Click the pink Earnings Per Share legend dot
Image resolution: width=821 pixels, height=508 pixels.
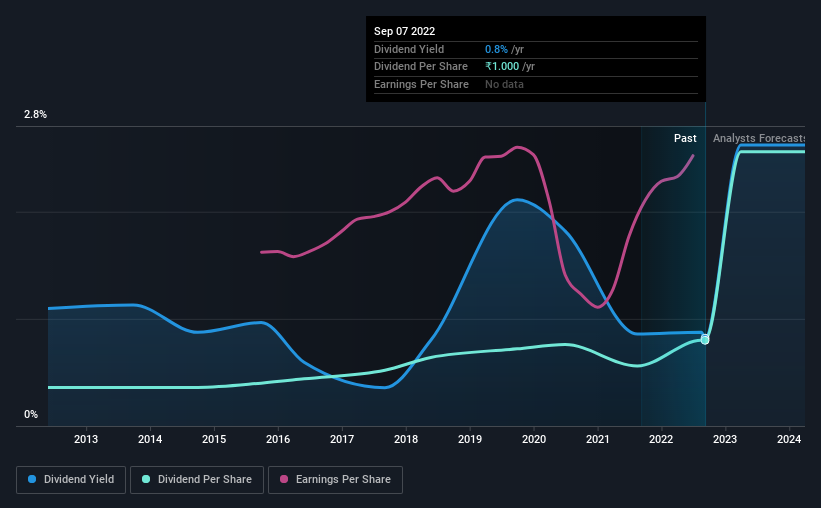coord(284,479)
